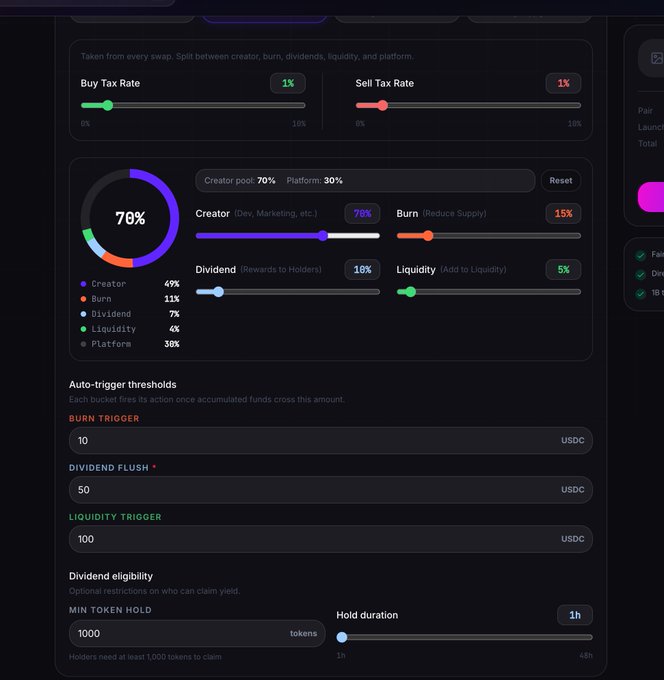Select the Burn 11% legend row
This screenshot has width=664, height=680.
coord(130,299)
